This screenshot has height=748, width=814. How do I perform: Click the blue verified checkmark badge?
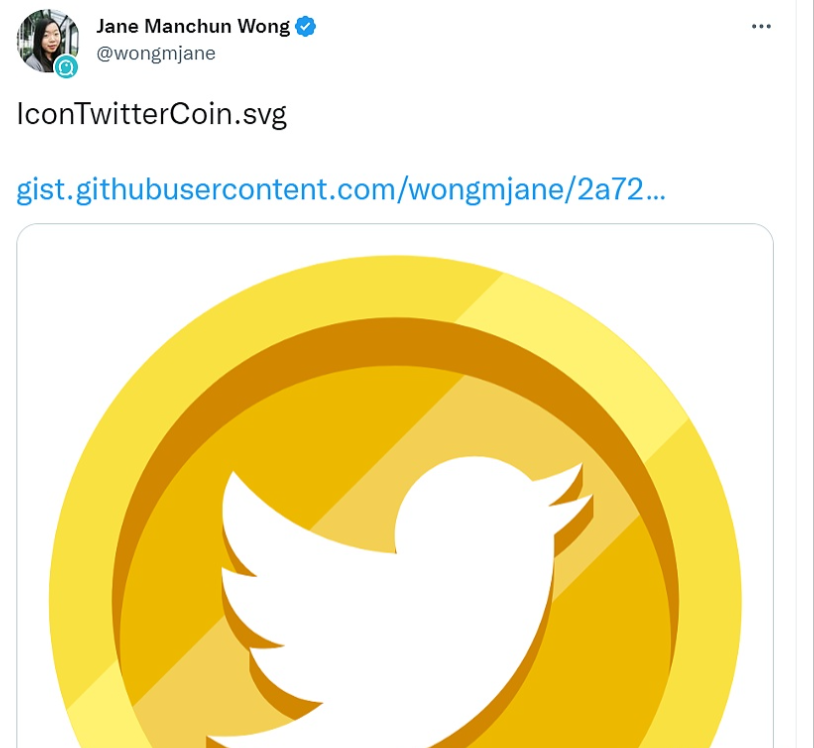[305, 27]
